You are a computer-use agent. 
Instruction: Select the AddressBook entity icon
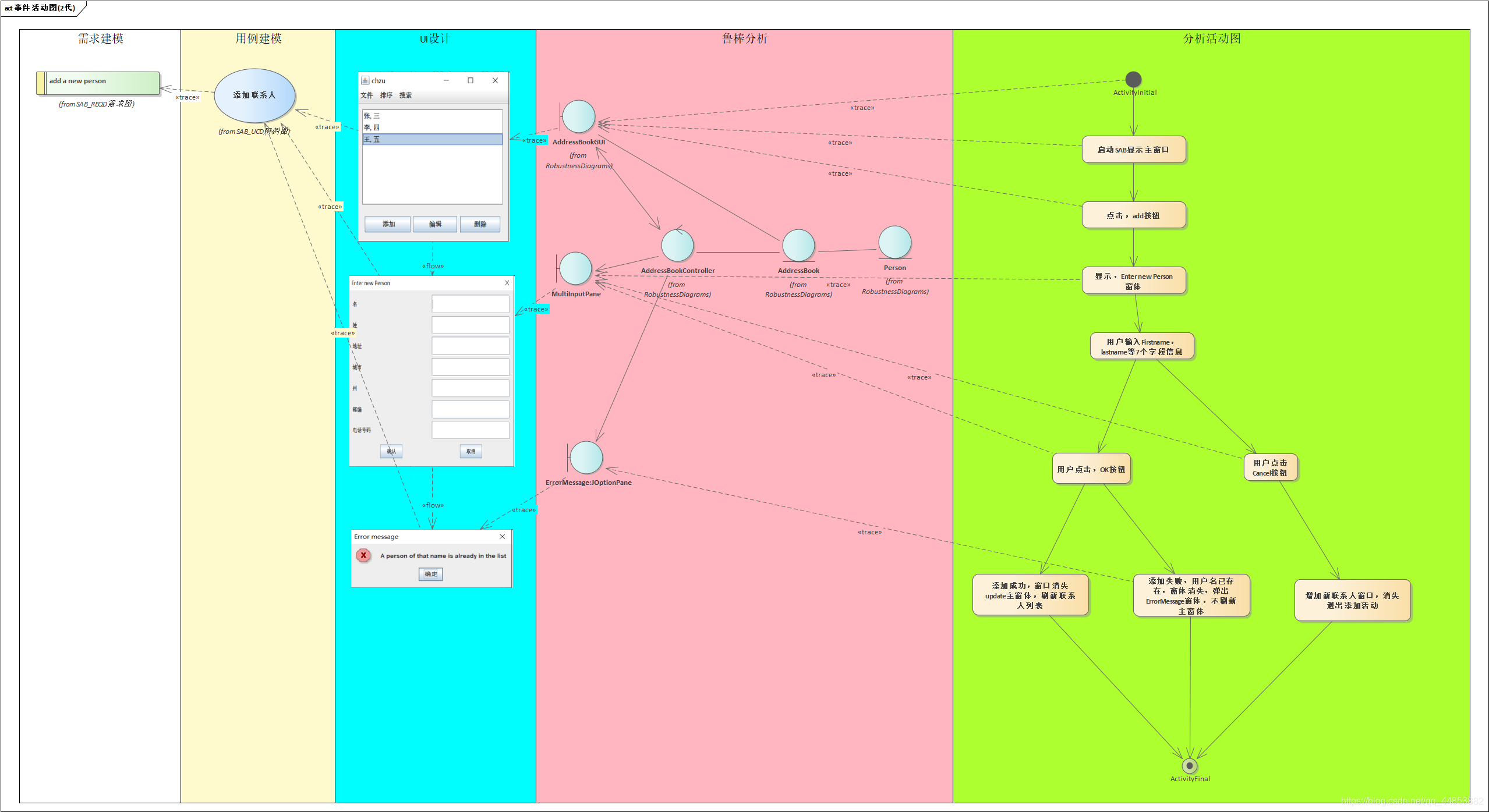798,245
